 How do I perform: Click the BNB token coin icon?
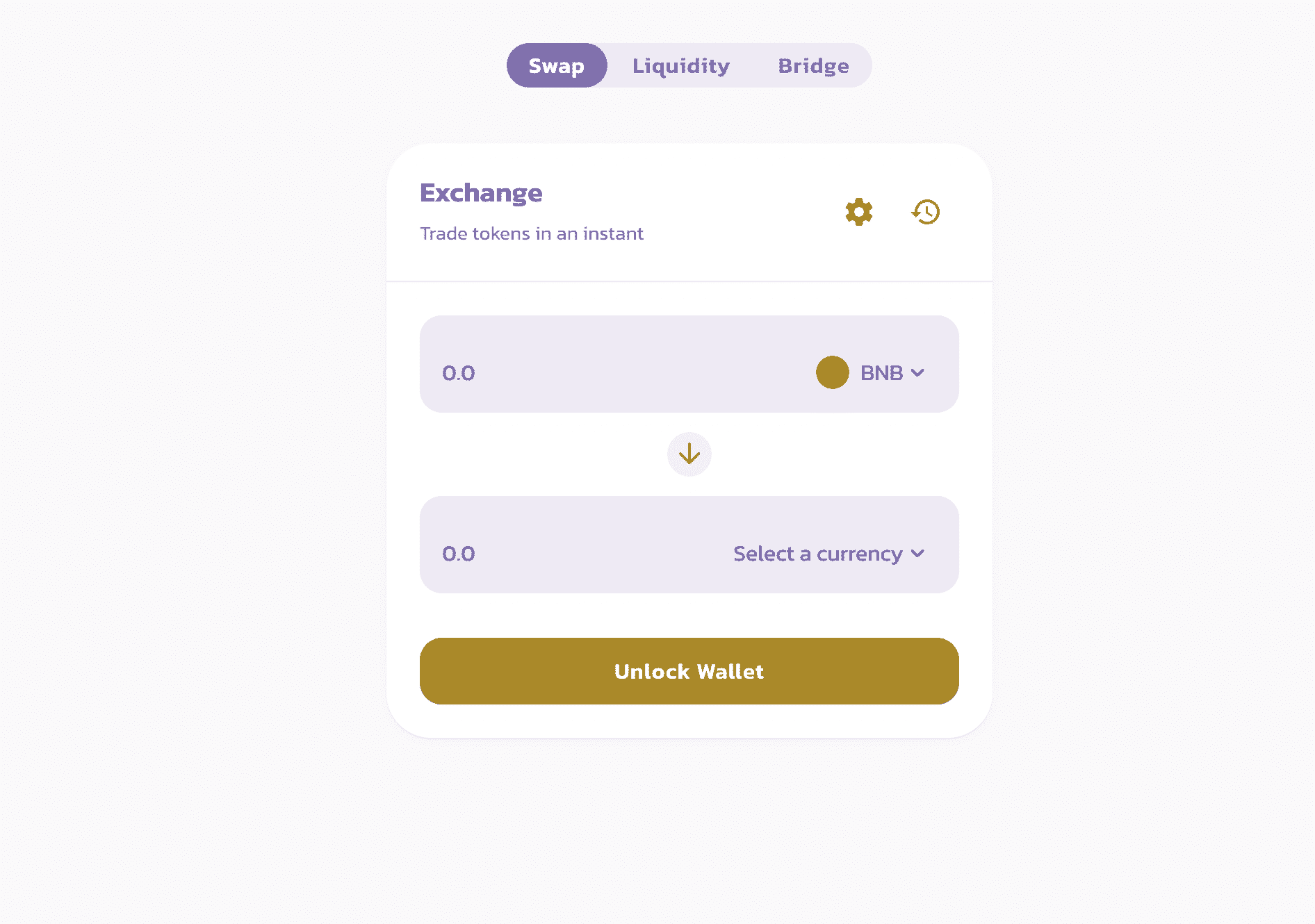click(x=833, y=372)
